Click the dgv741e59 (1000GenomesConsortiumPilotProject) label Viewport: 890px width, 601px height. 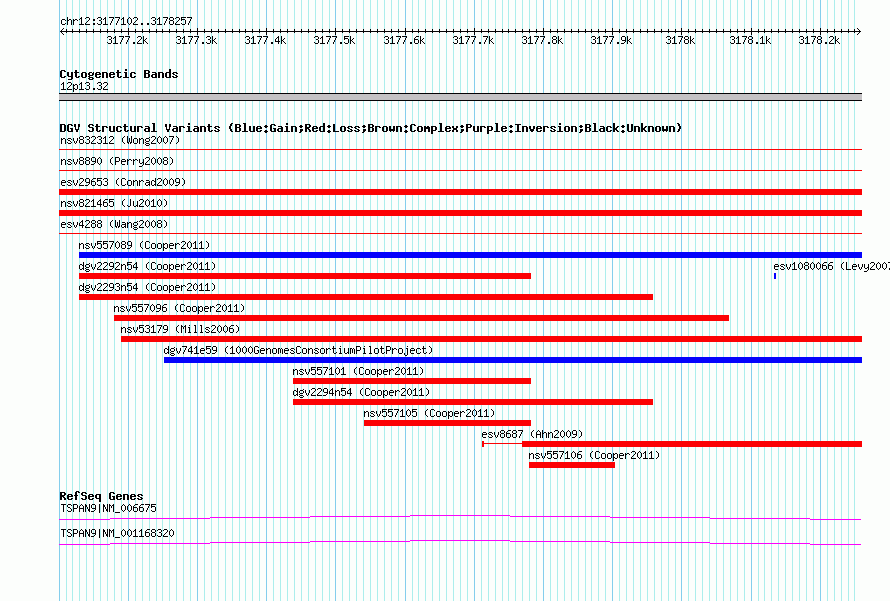(298, 350)
